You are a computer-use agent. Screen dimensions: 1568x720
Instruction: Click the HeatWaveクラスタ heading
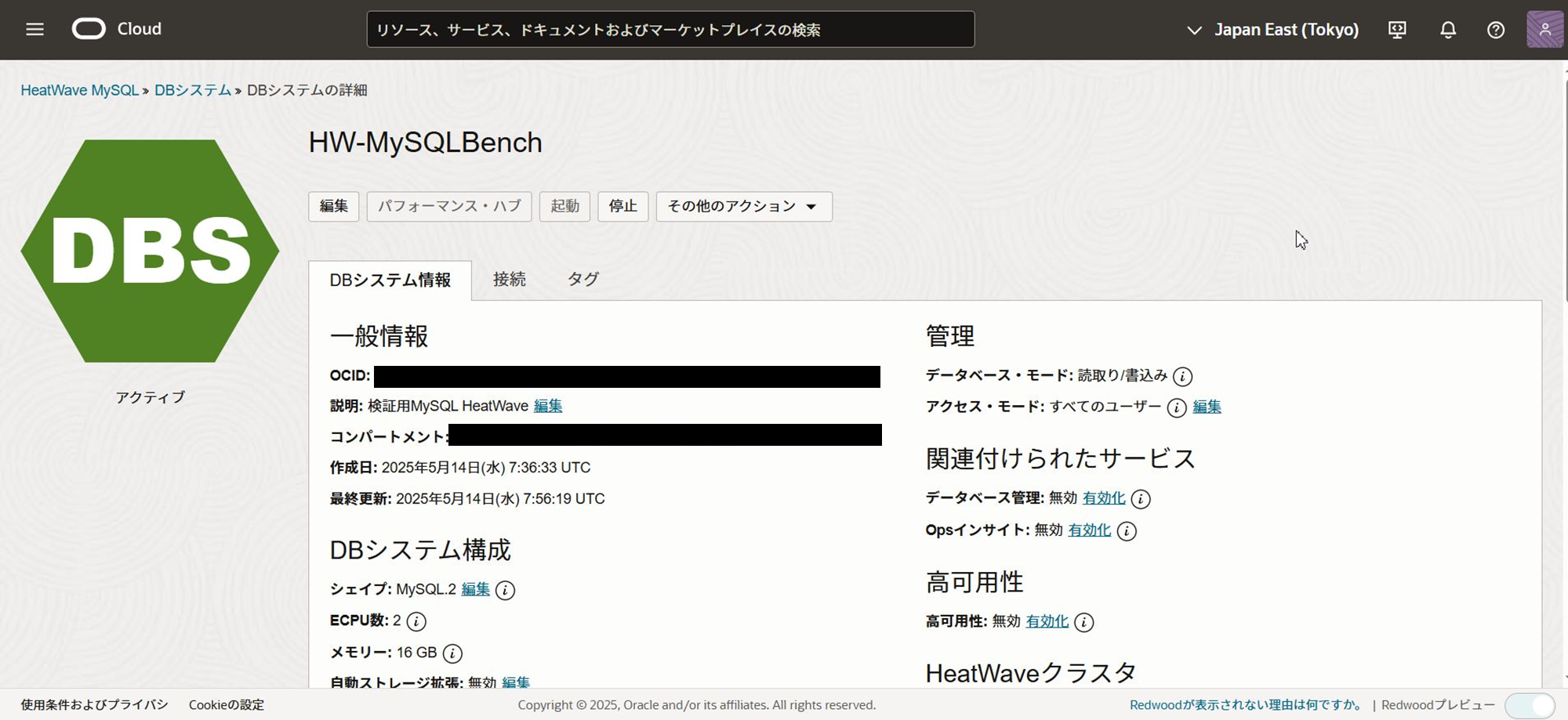click(x=1031, y=673)
